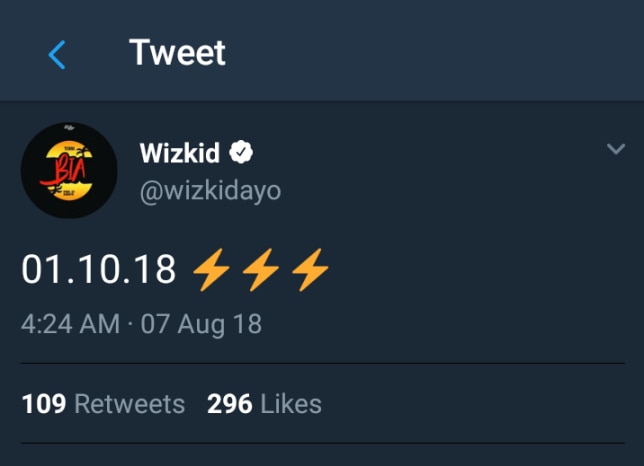Select the 01.10.18 tweet text
This screenshot has height=466, width=644.
(x=99, y=270)
